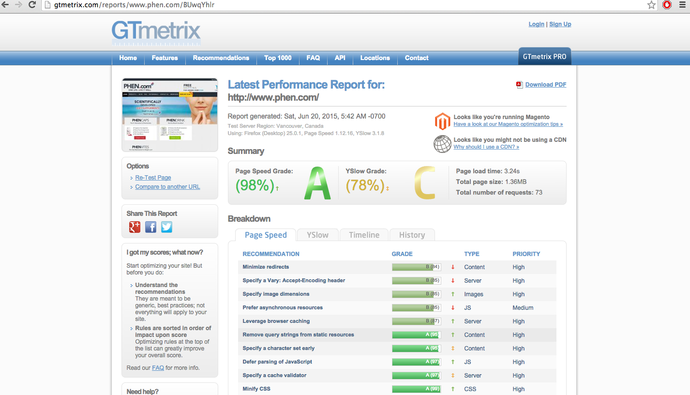Click the red down arrow for Minimize redirects
The height and width of the screenshot is (395, 690).
point(452,267)
